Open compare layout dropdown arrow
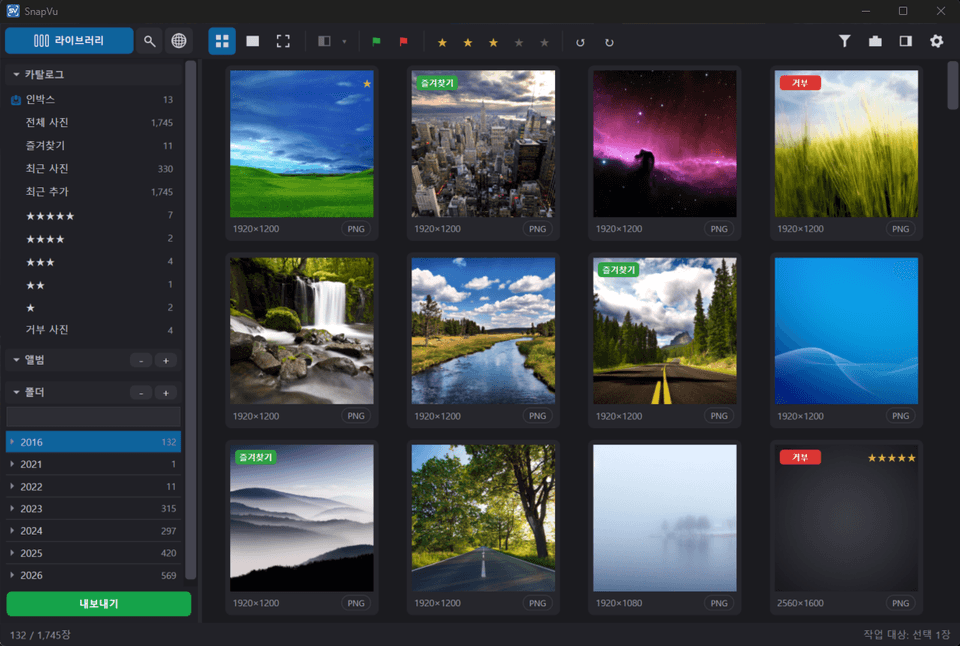Image resolution: width=960 pixels, height=646 pixels. point(344,42)
